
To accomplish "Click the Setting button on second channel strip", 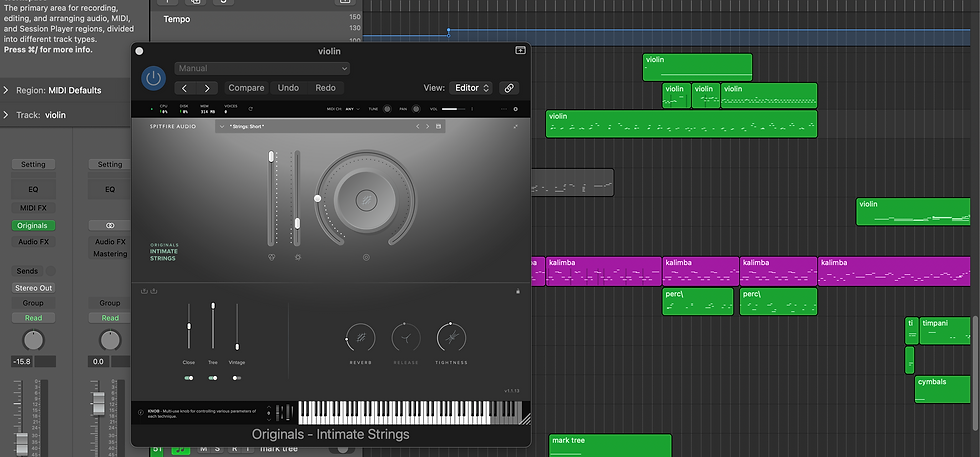I will point(110,164).
